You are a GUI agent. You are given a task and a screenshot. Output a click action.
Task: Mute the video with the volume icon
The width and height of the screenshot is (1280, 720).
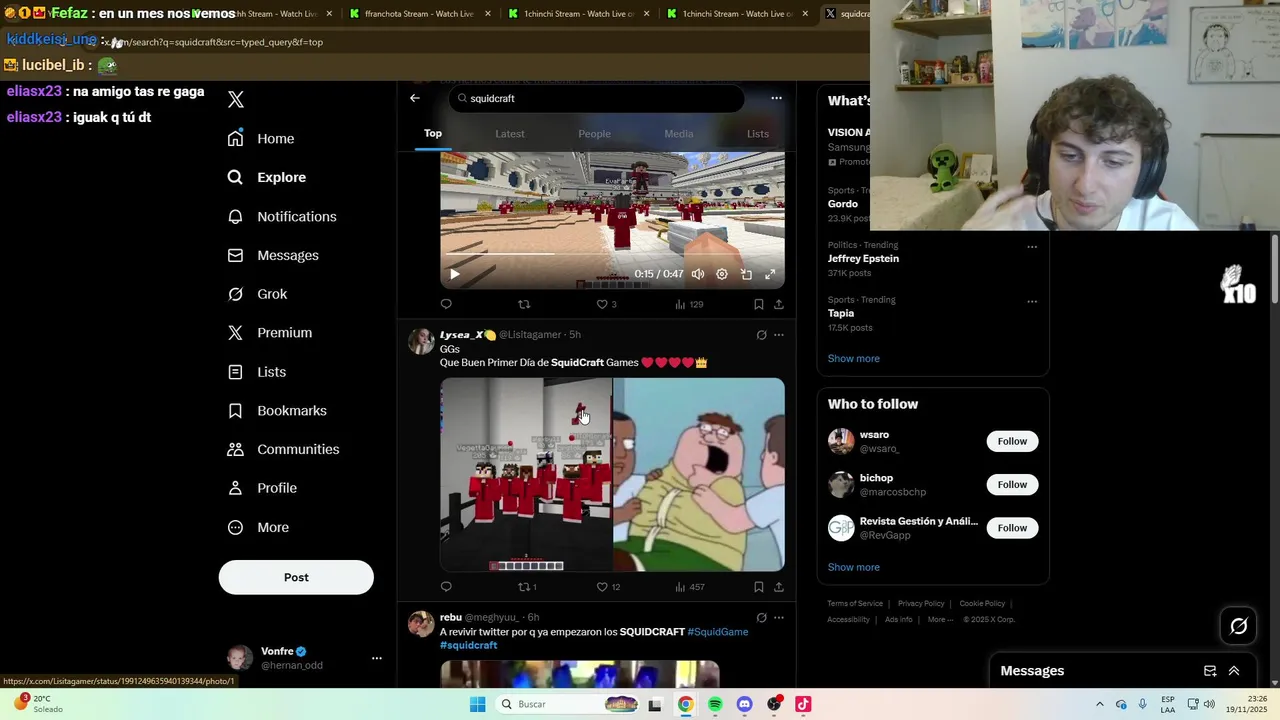[698, 274]
